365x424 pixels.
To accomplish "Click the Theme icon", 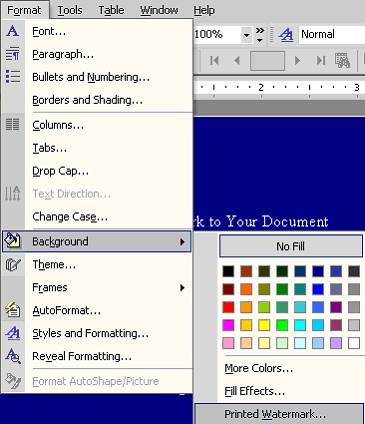I will pos(13,265).
